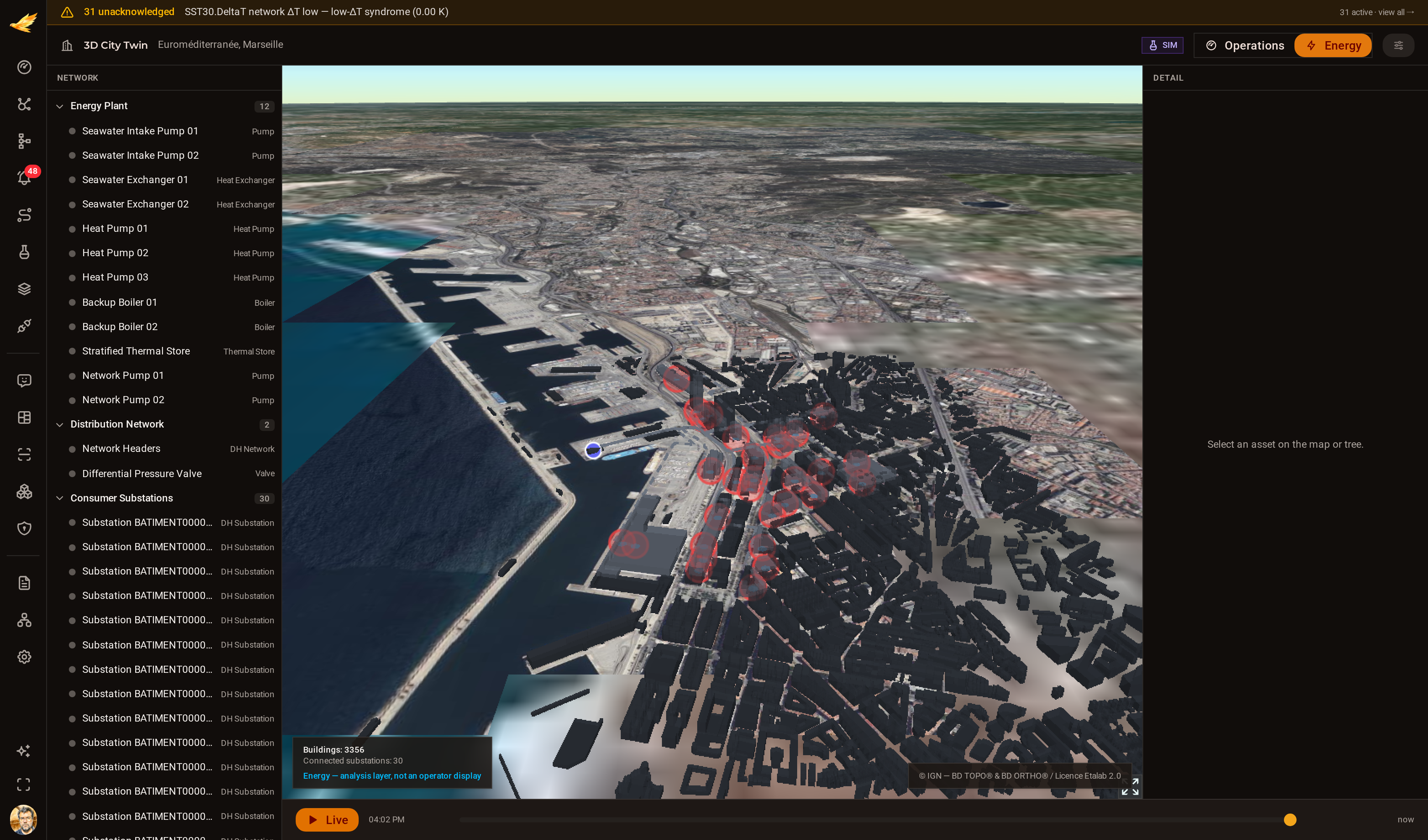
Task: Click the IGN BD TOPO licence attribution
Action: pyautogui.click(x=1019, y=775)
